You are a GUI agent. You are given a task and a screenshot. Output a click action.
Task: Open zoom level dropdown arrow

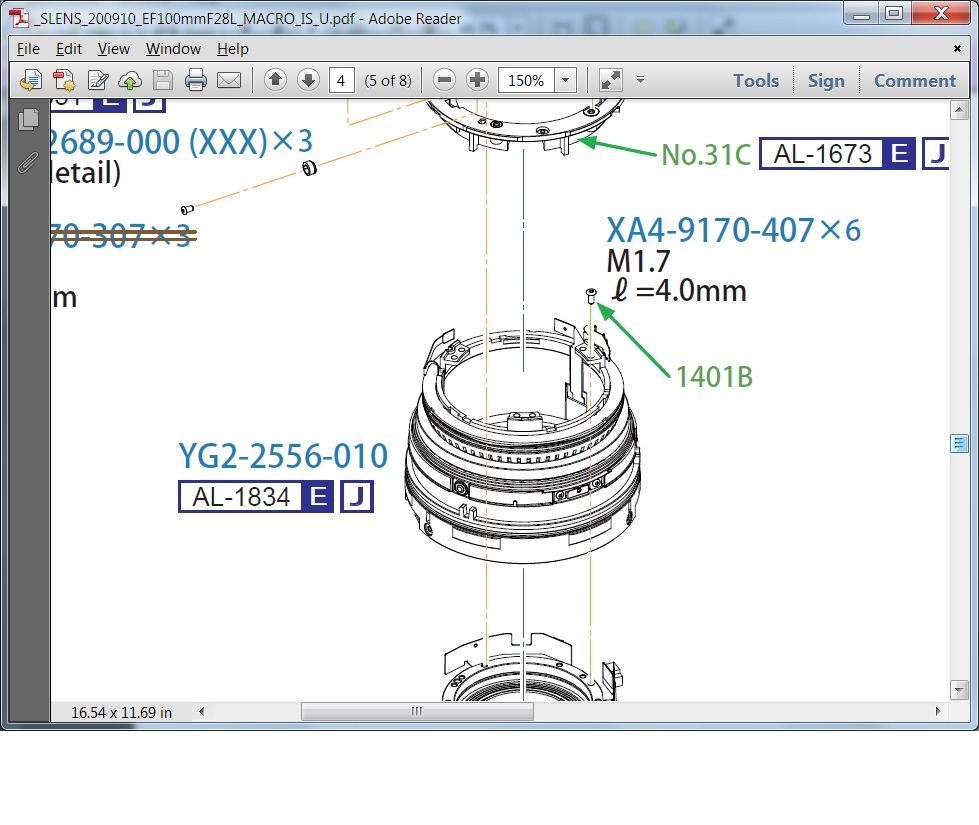[566, 80]
